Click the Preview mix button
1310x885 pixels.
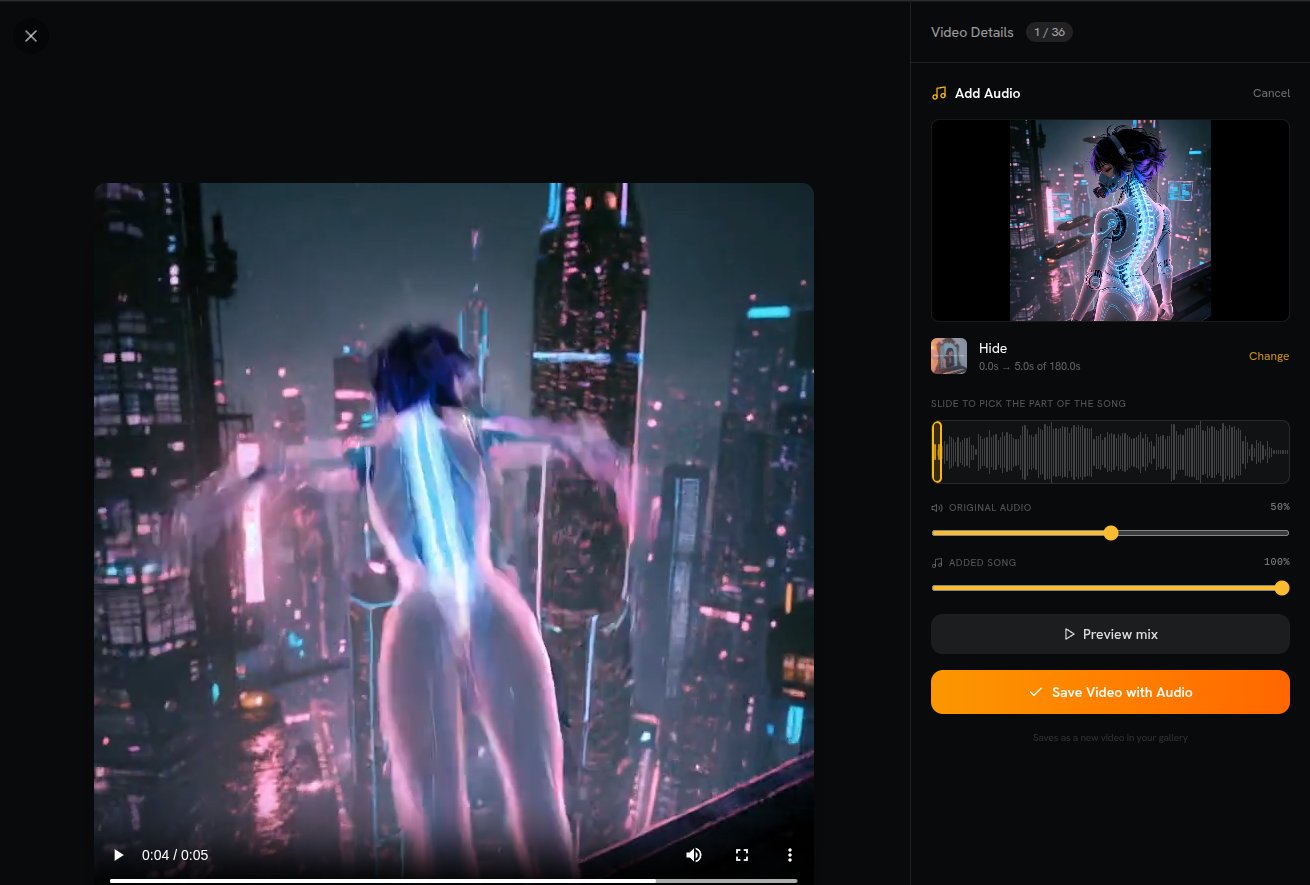1110,634
